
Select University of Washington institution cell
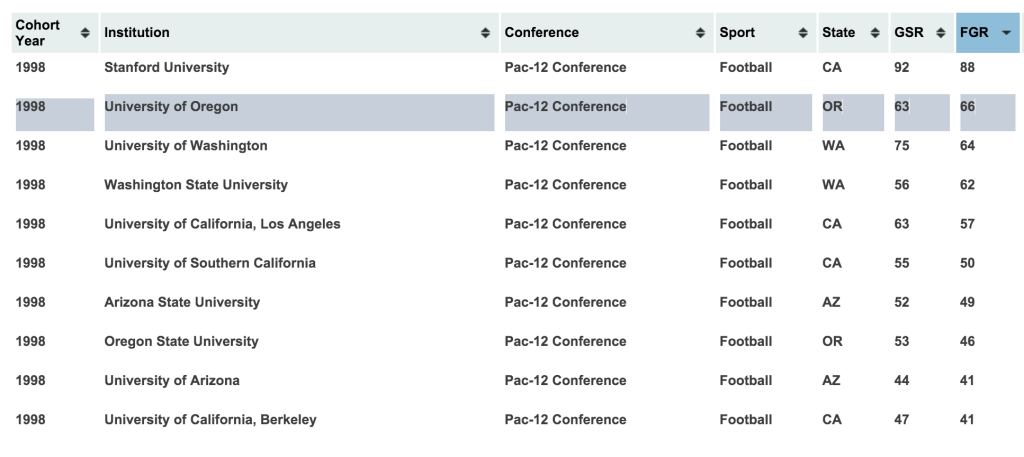(x=185, y=146)
